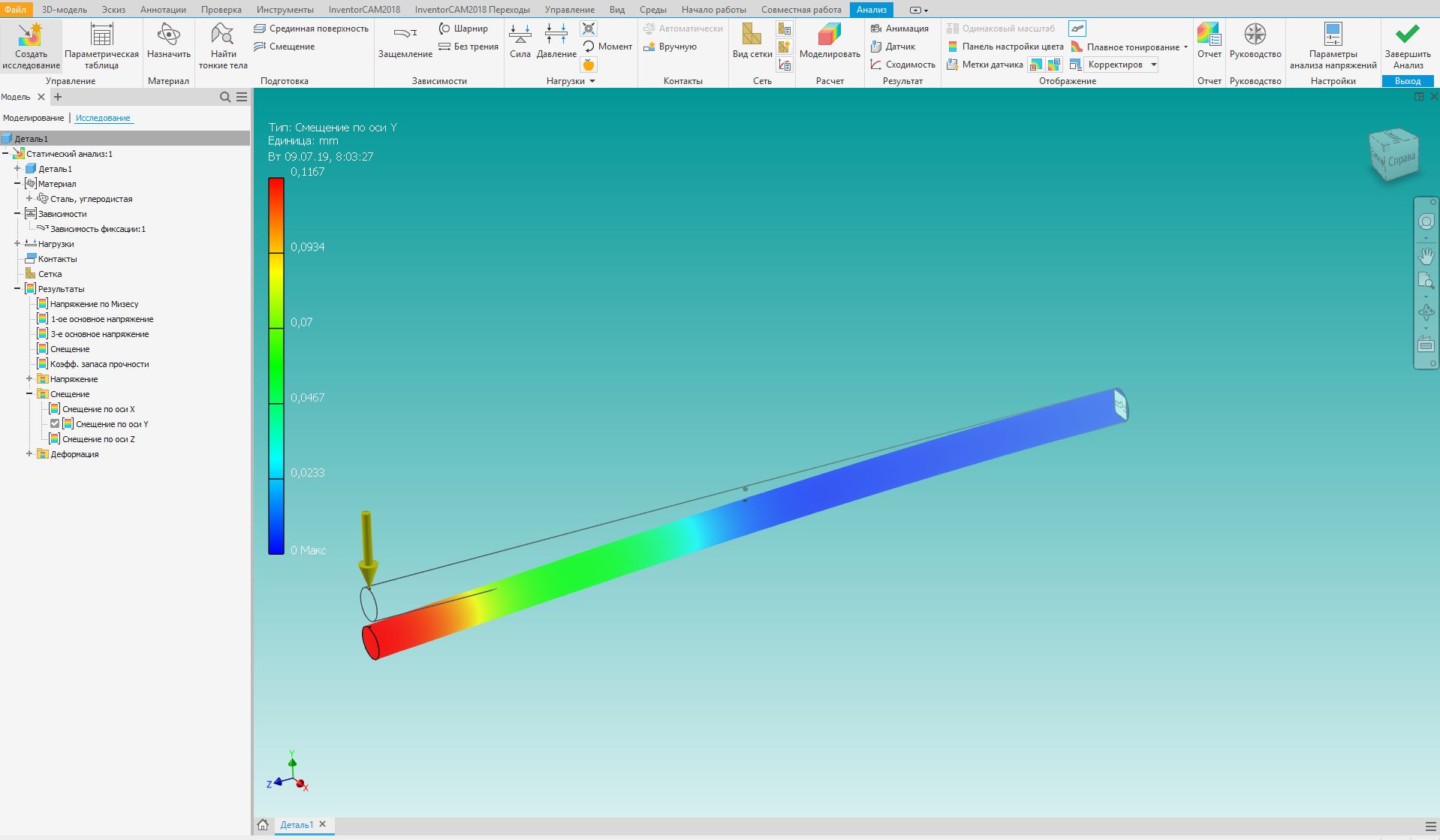Play the Анимация of results
The image size is (1440, 840).
tap(899, 29)
